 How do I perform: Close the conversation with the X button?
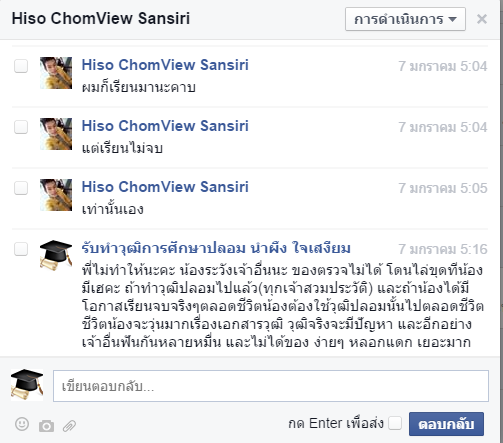pyautogui.click(x=482, y=19)
